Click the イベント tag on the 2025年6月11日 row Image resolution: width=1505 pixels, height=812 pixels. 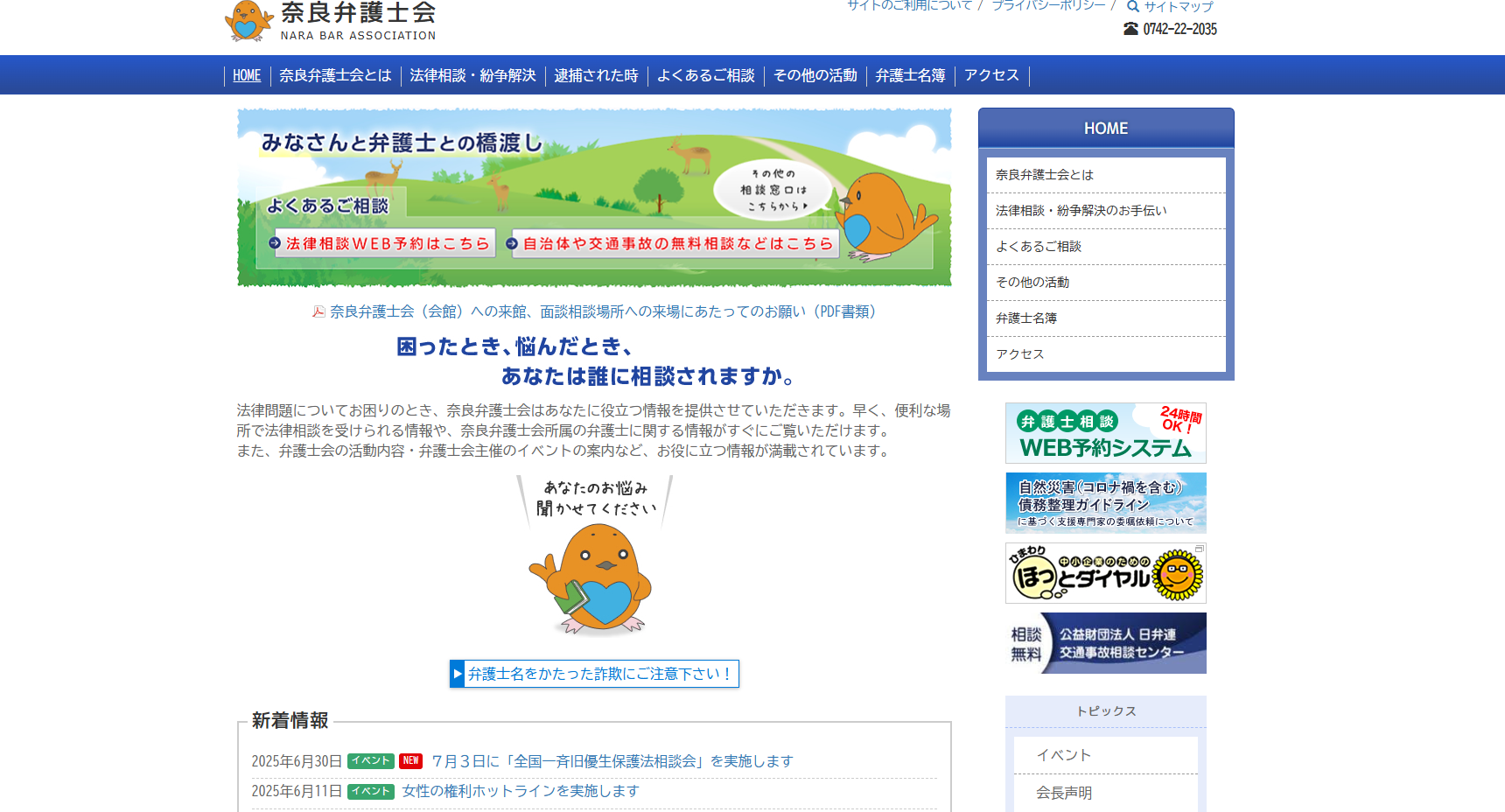[x=371, y=791]
